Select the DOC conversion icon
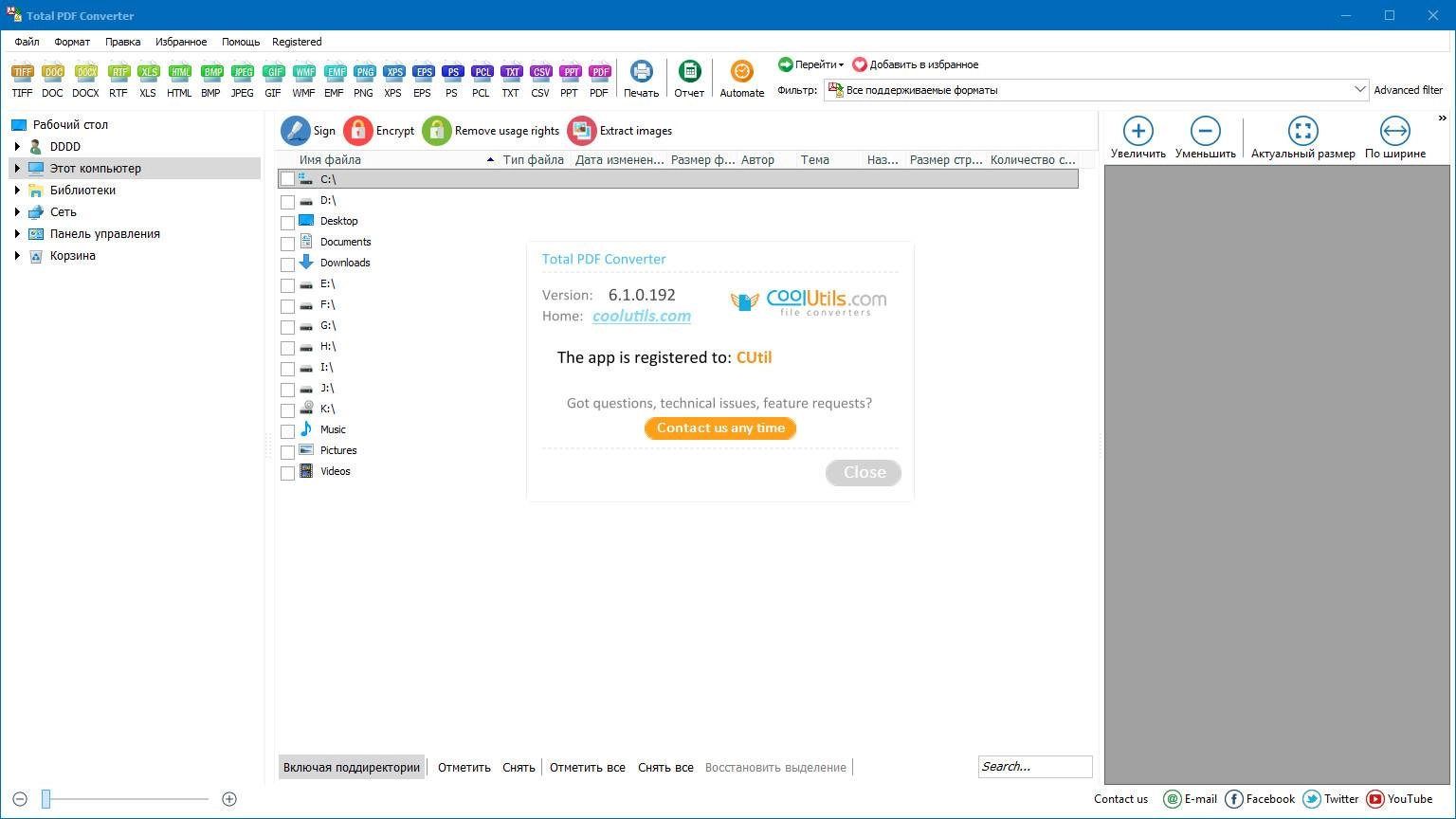Viewport: 1456px width, 819px height. pos(52,80)
